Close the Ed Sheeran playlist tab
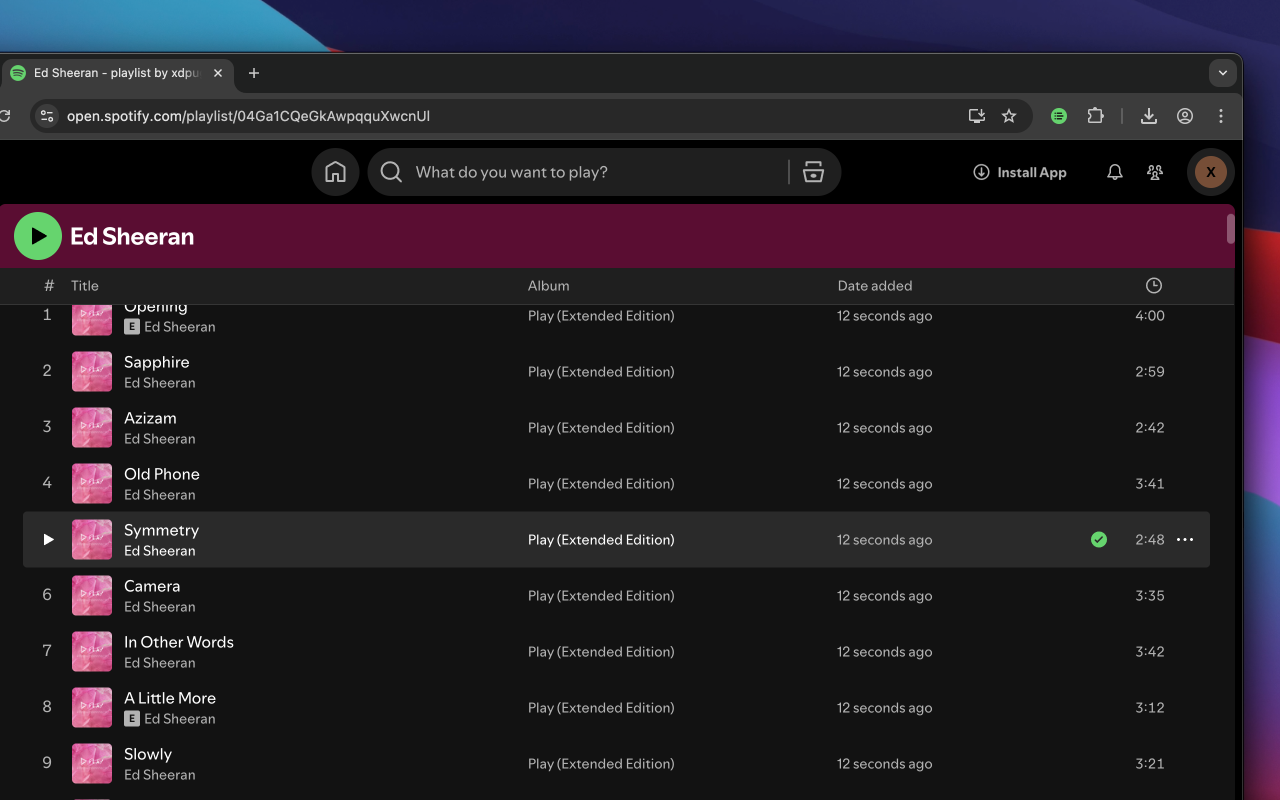The height and width of the screenshot is (800, 1280). 218,73
